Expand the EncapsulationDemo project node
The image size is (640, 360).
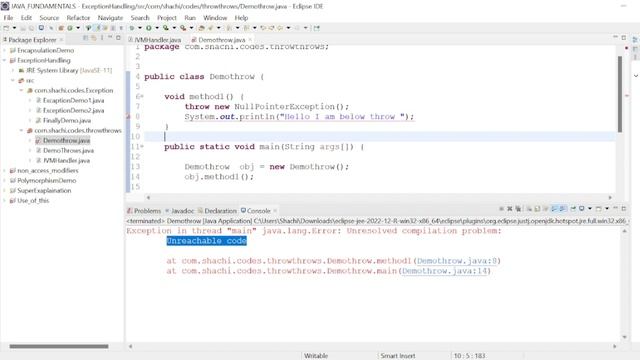pos(4,50)
